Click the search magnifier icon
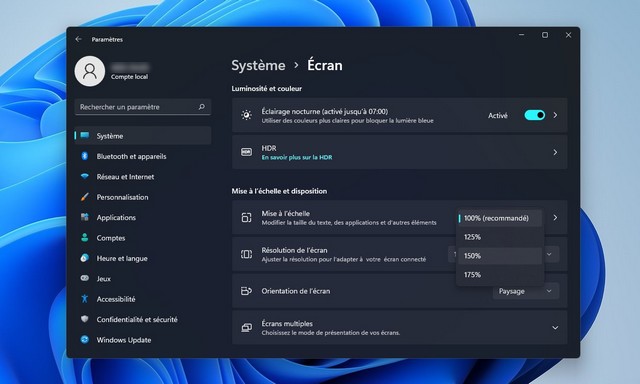 (x=201, y=107)
